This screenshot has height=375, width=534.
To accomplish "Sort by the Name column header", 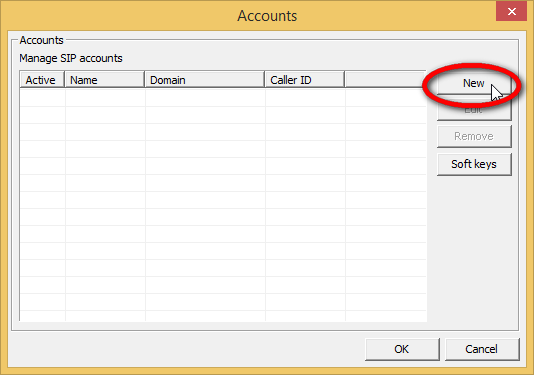I will (x=105, y=80).
